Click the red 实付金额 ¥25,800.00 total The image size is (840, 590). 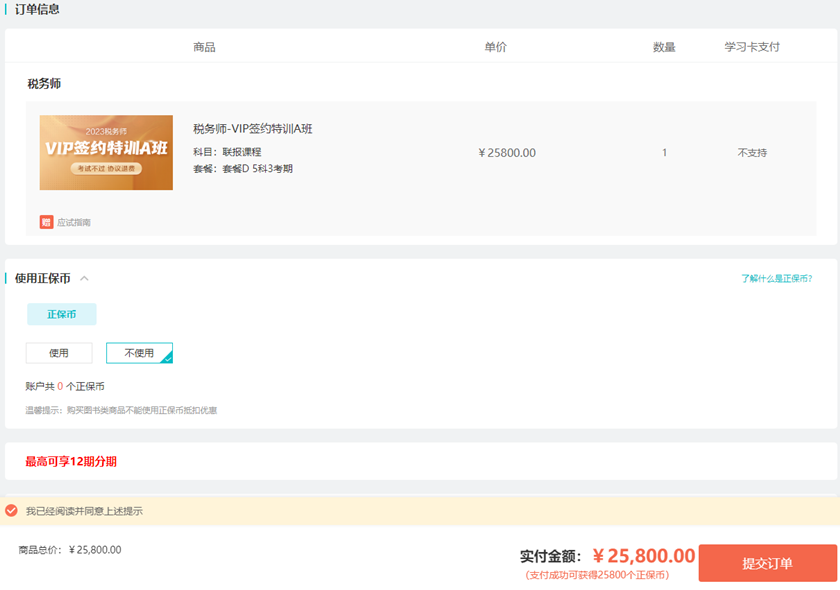tap(643, 556)
